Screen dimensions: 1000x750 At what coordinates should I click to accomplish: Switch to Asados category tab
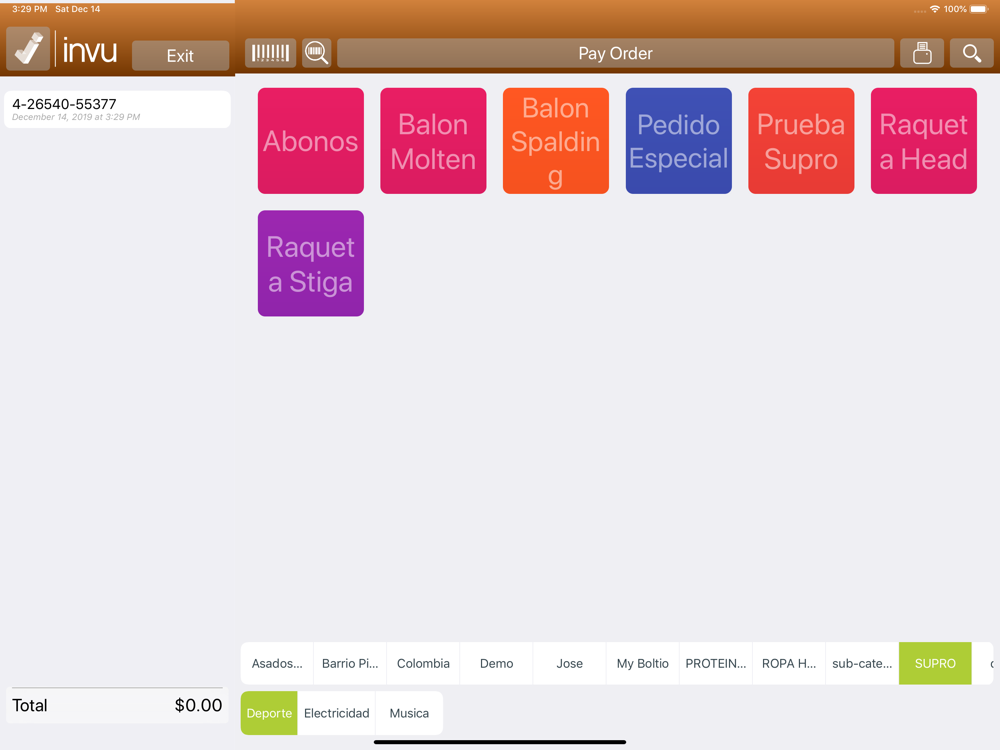pyautogui.click(x=277, y=663)
